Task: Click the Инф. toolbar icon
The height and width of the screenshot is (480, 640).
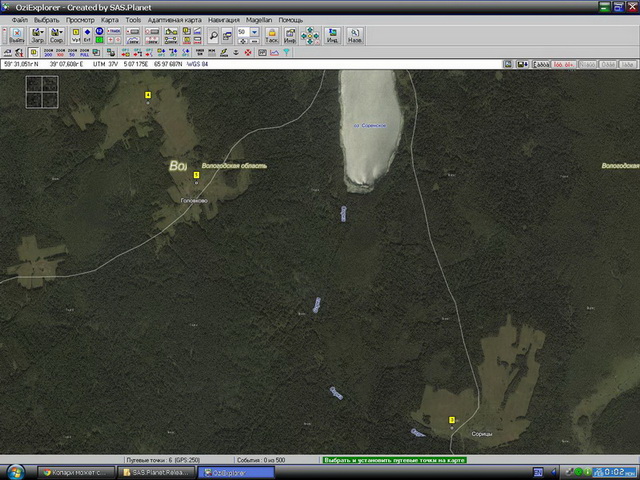Action: tap(290, 35)
